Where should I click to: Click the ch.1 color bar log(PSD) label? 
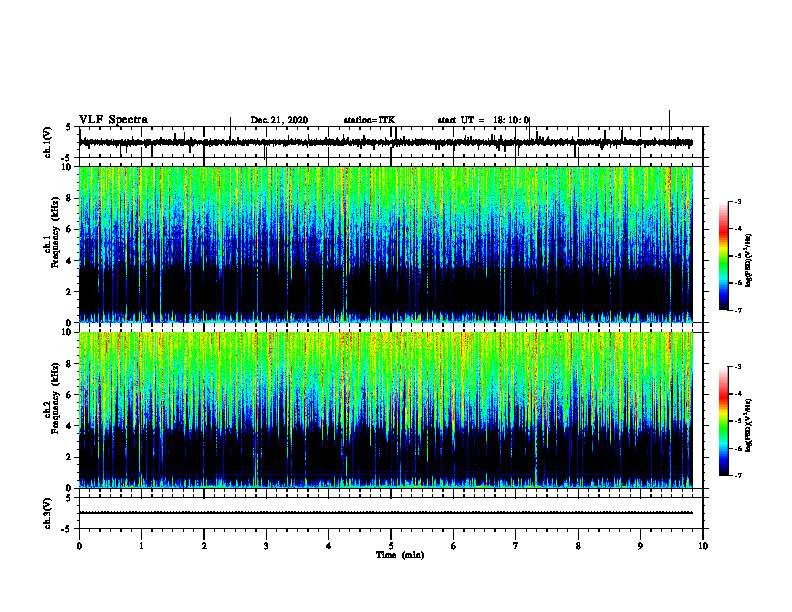coord(748,261)
